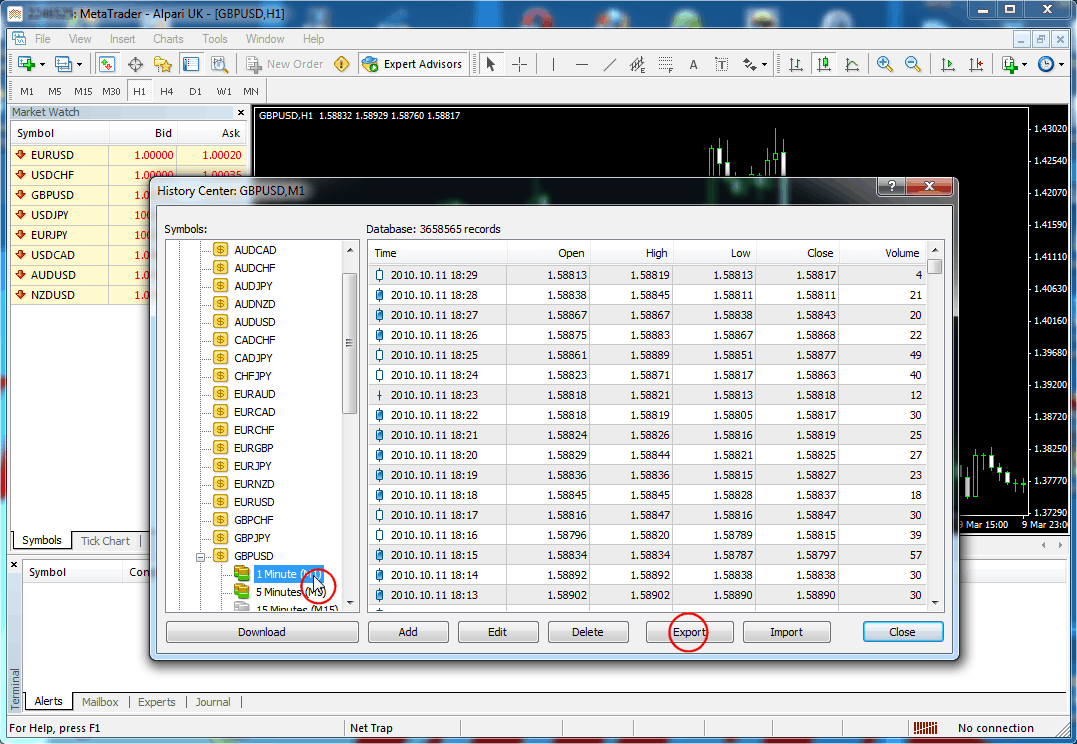Sort records by Volume column header

tap(882, 253)
